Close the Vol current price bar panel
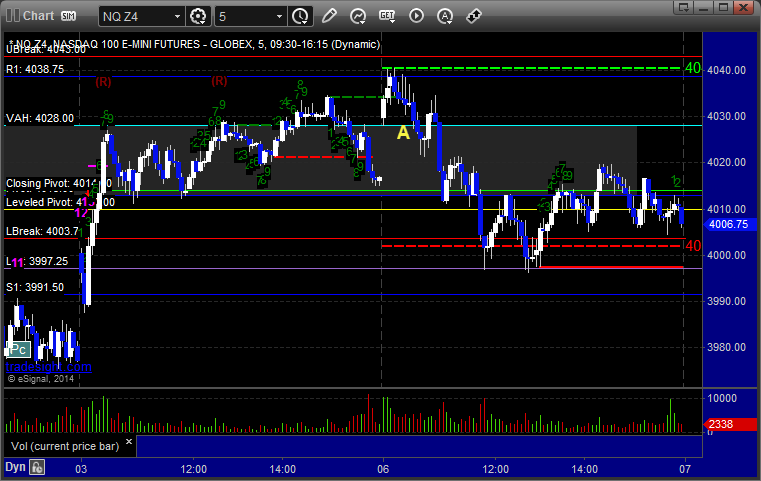The width and height of the screenshot is (761, 481). pyautogui.click(x=129, y=442)
